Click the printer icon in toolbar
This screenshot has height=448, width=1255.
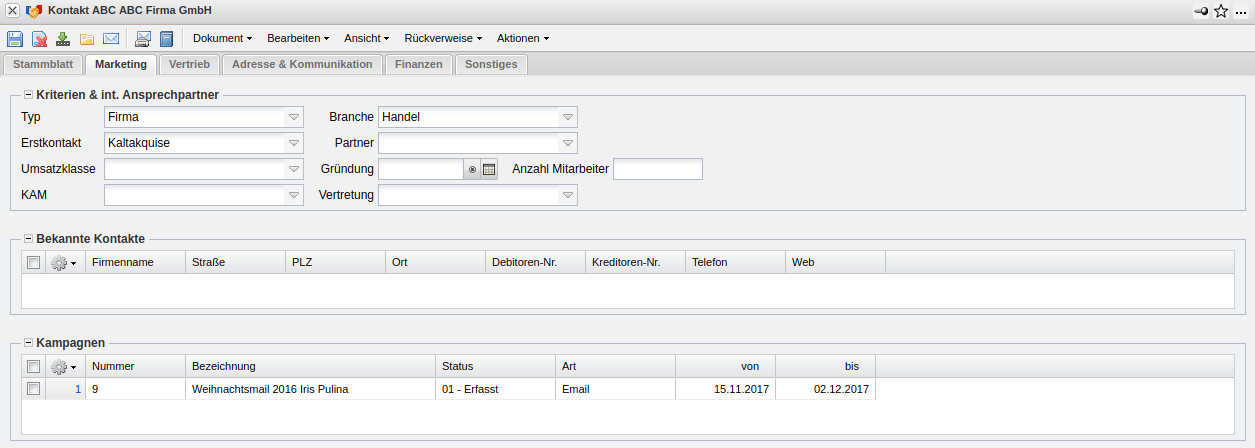[143, 39]
